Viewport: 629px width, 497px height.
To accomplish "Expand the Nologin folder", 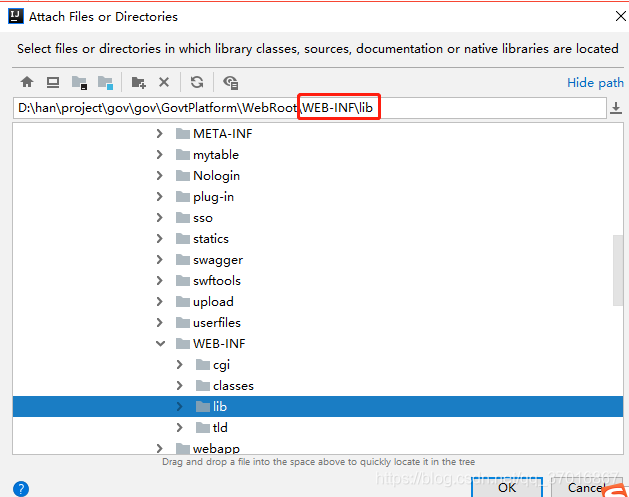I will [160, 176].
